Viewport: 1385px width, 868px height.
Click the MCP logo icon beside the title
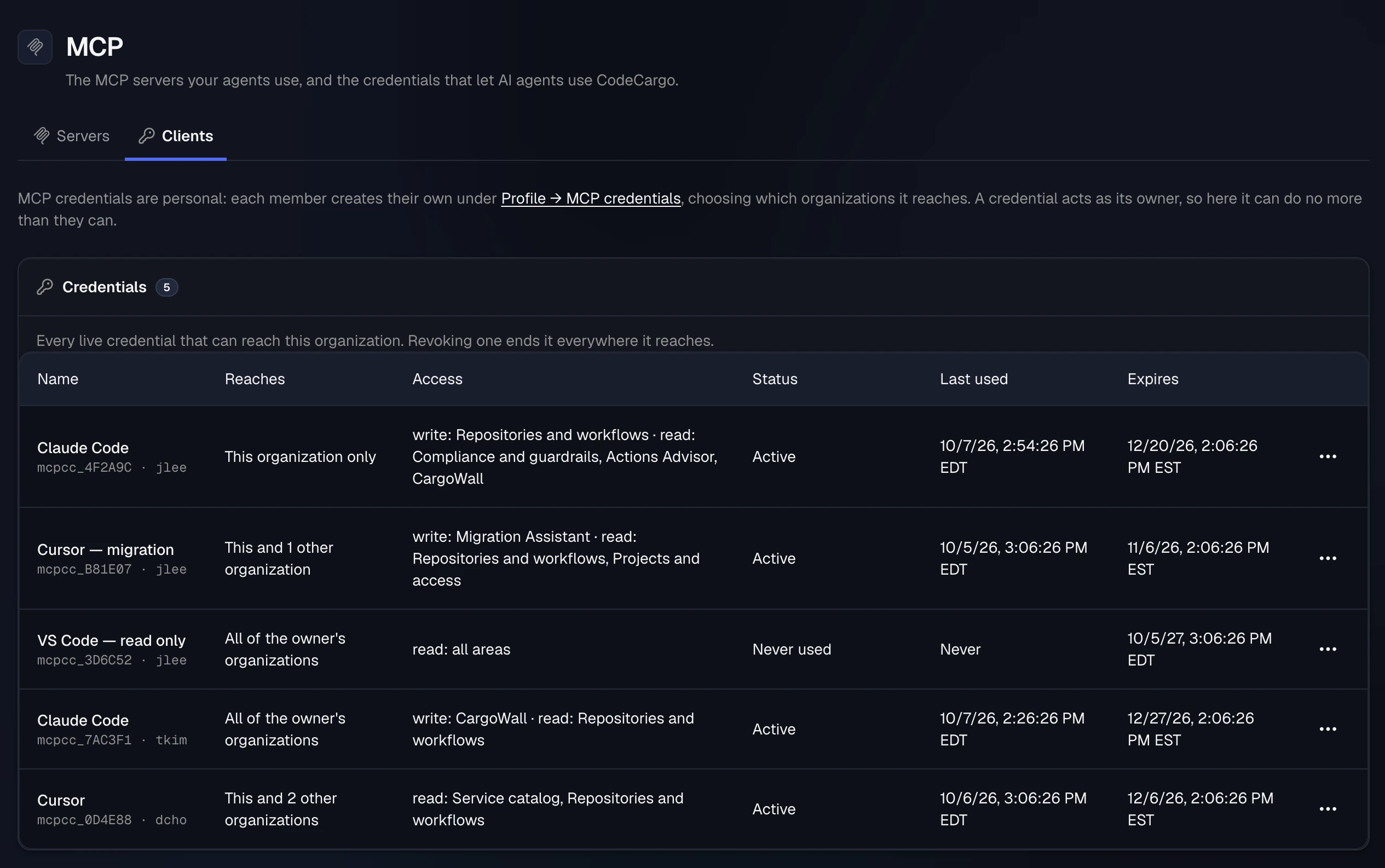click(x=35, y=47)
